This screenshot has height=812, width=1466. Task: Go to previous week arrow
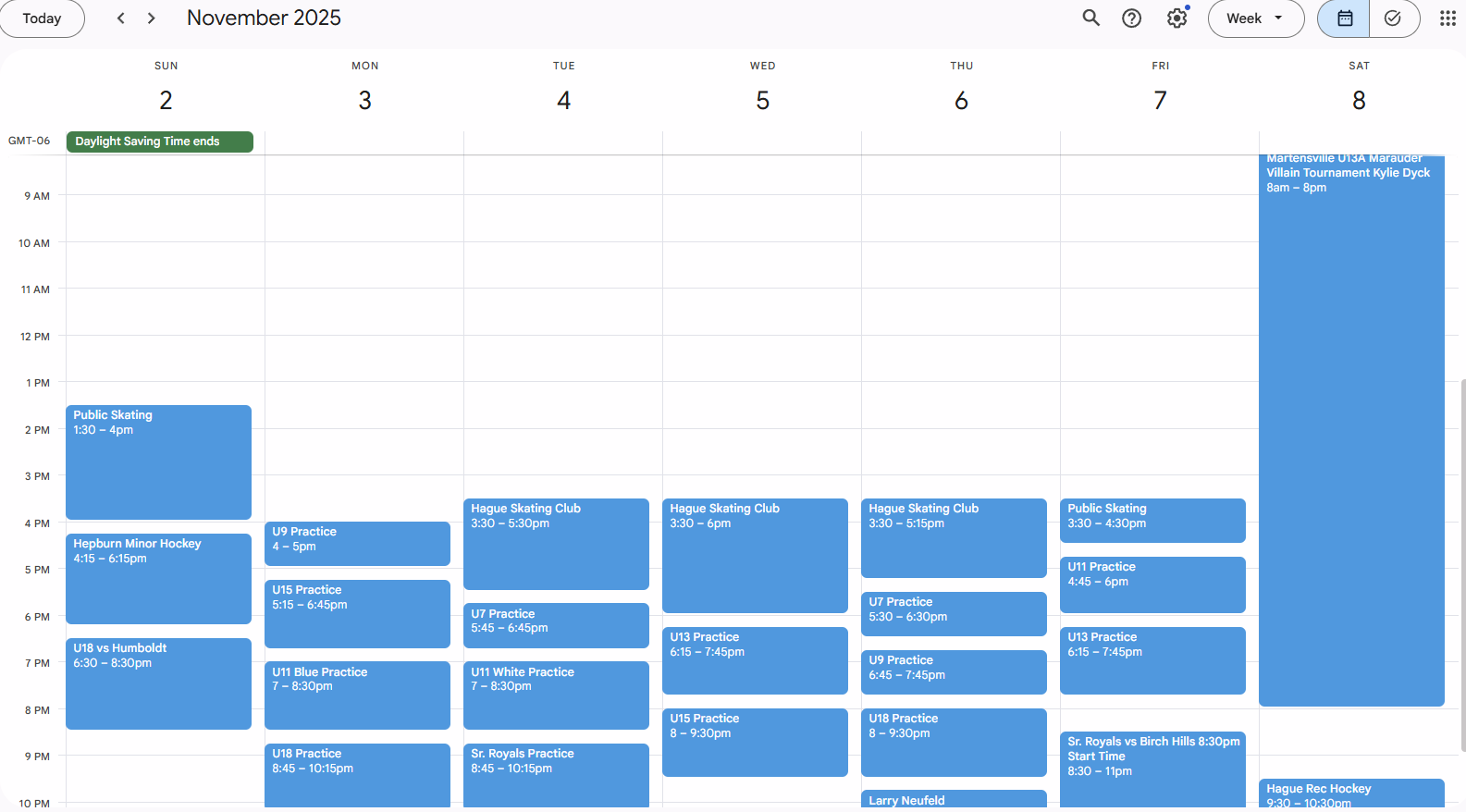[x=120, y=18]
